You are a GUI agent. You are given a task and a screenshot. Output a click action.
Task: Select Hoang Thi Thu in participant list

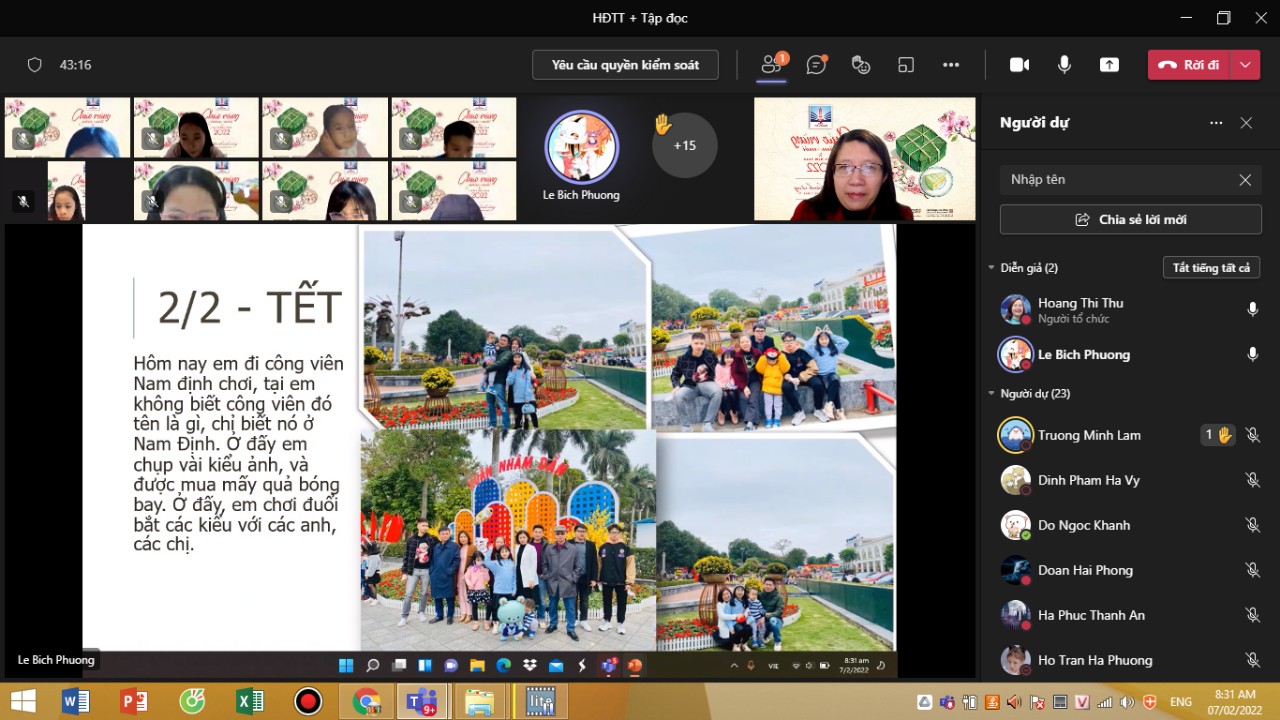(1080, 310)
